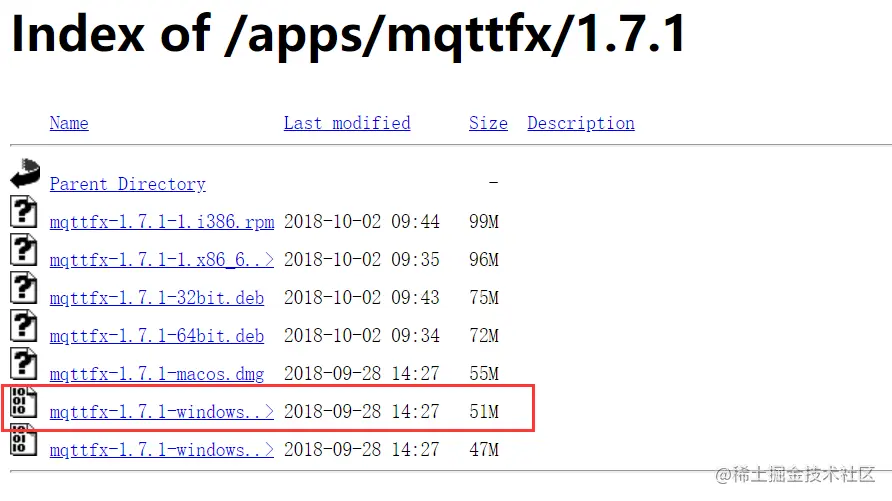The width and height of the screenshot is (892, 501).
Task: Download mqttfx-1.7.1-1.i386.rpm
Action: coord(162,222)
